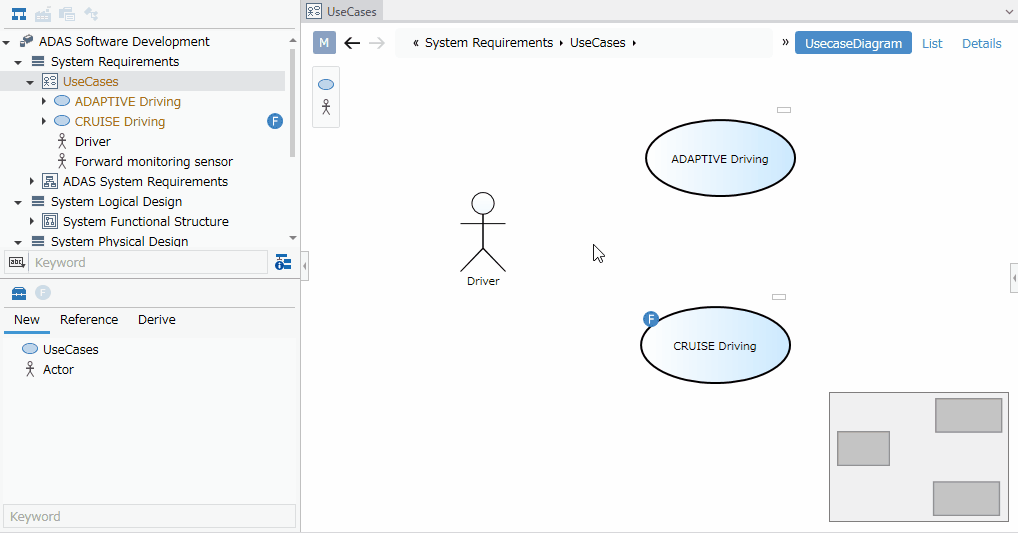Click the small handle above ADAPTIVE Driving ellipse
This screenshot has height=533, width=1018.
pos(784,110)
